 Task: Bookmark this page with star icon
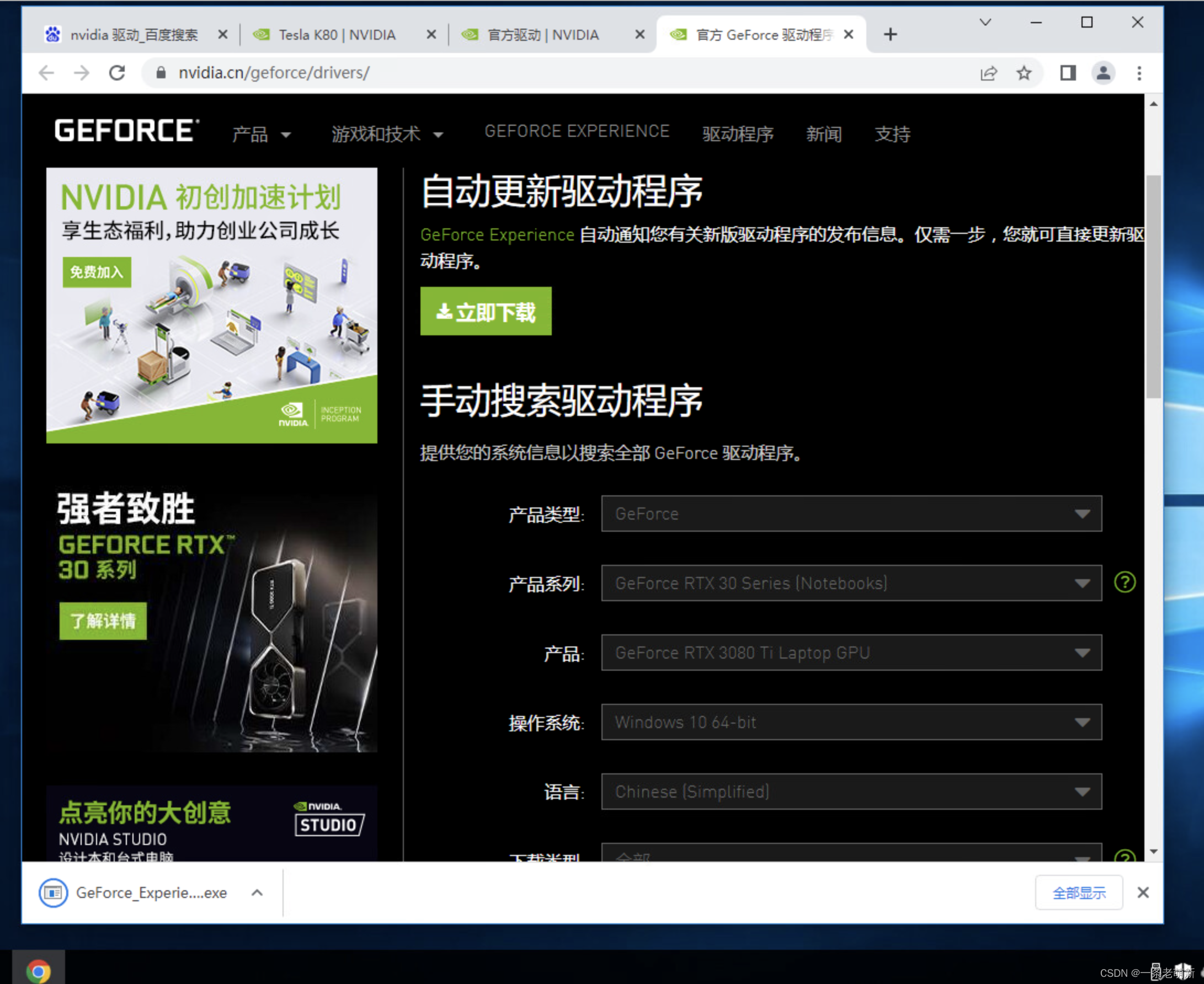pos(1024,73)
